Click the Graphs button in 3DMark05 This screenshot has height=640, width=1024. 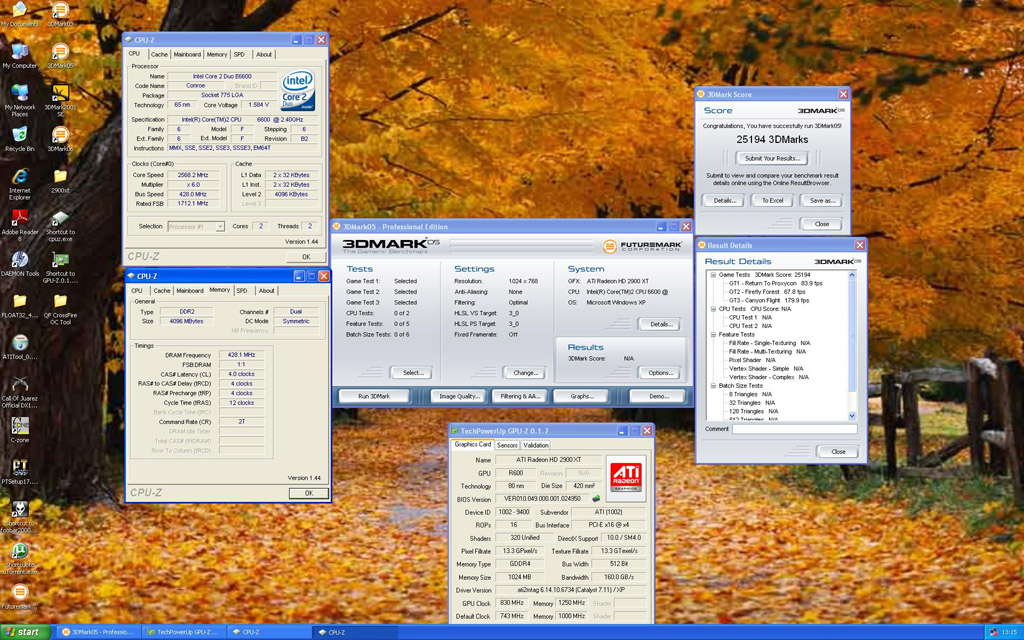click(x=581, y=396)
